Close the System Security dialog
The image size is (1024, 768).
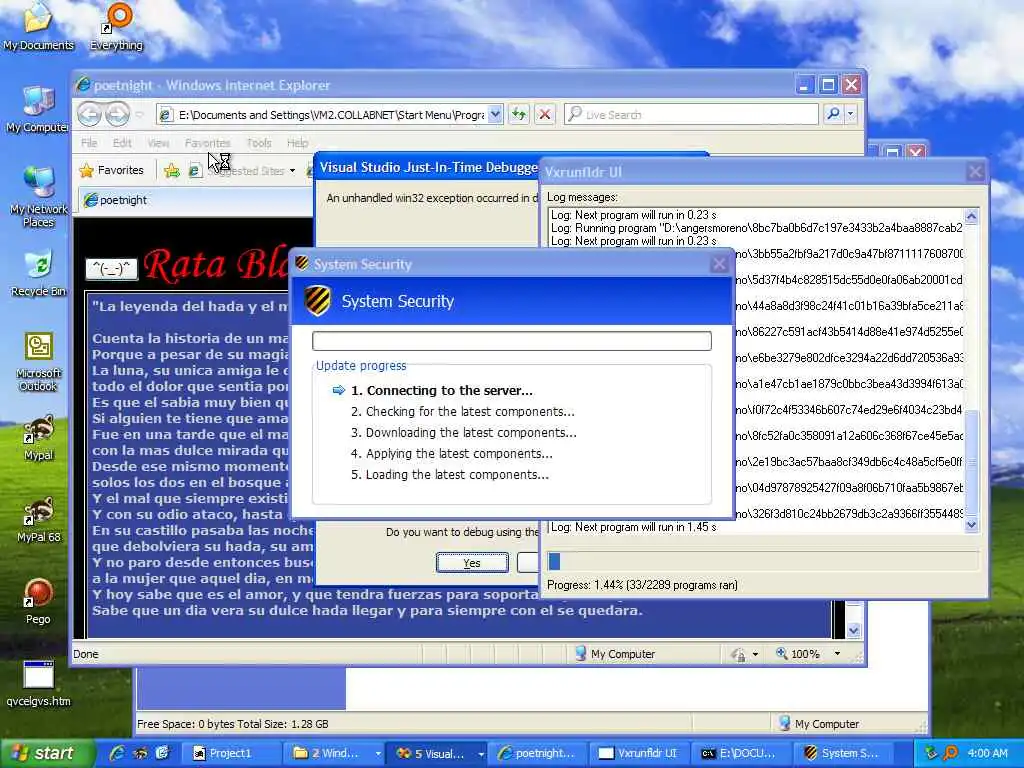click(x=718, y=264)
